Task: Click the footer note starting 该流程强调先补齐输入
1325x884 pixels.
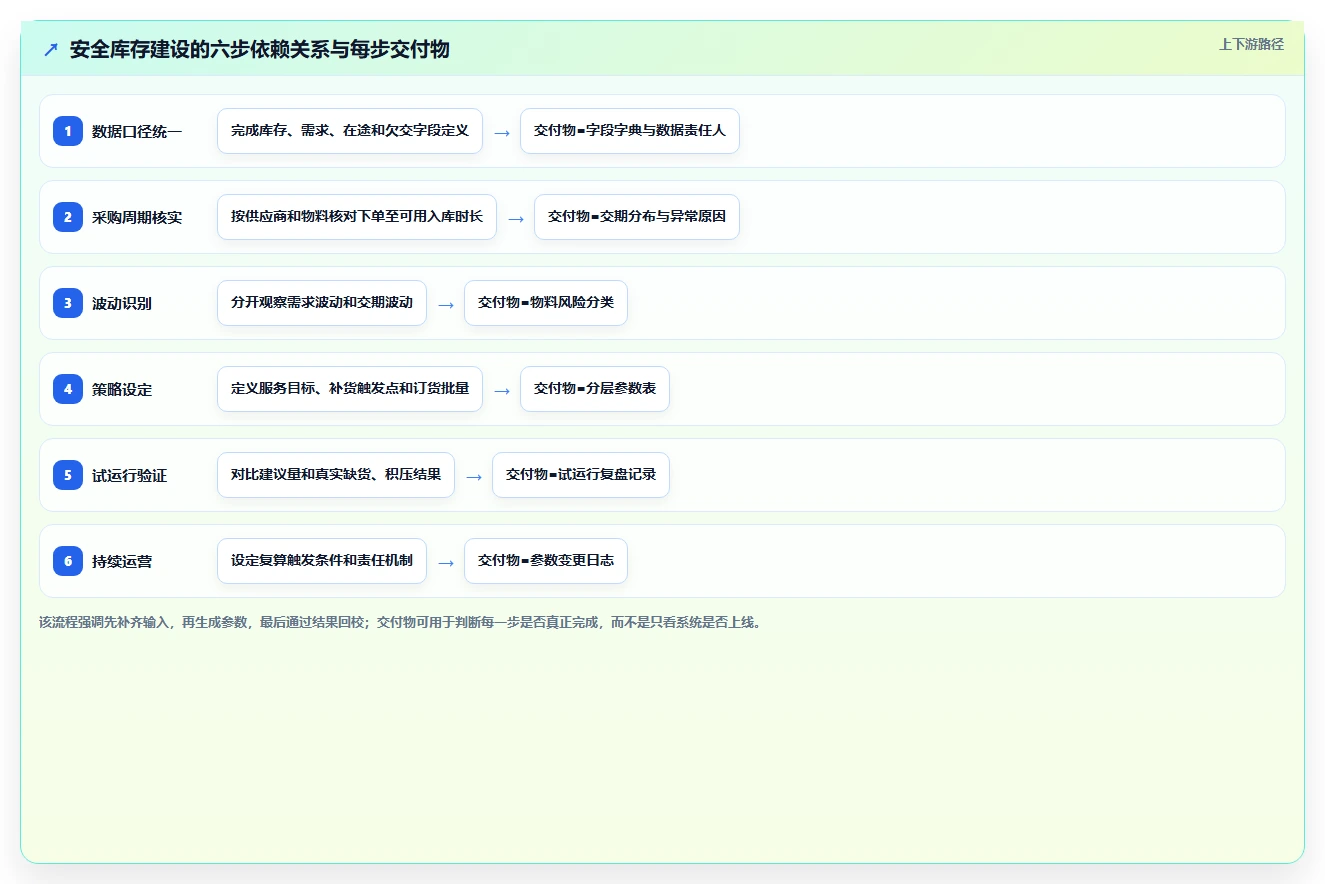Action: pos(401,622)
